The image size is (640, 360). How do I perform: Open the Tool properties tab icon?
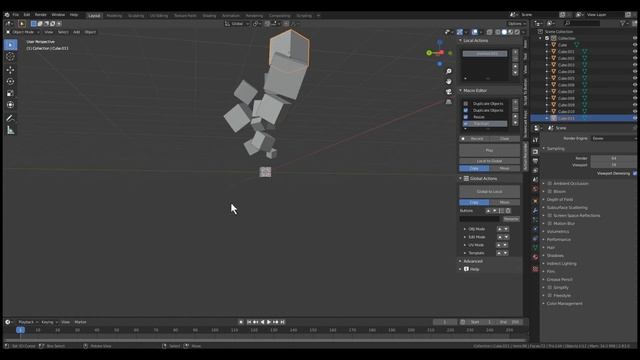click(535, 140)
